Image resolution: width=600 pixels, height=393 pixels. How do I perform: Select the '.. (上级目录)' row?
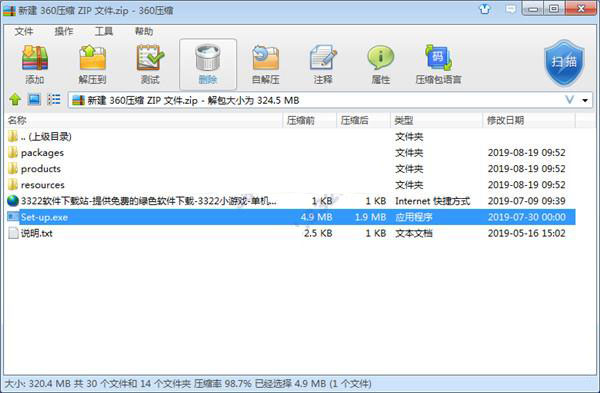[x=290, y=137]
